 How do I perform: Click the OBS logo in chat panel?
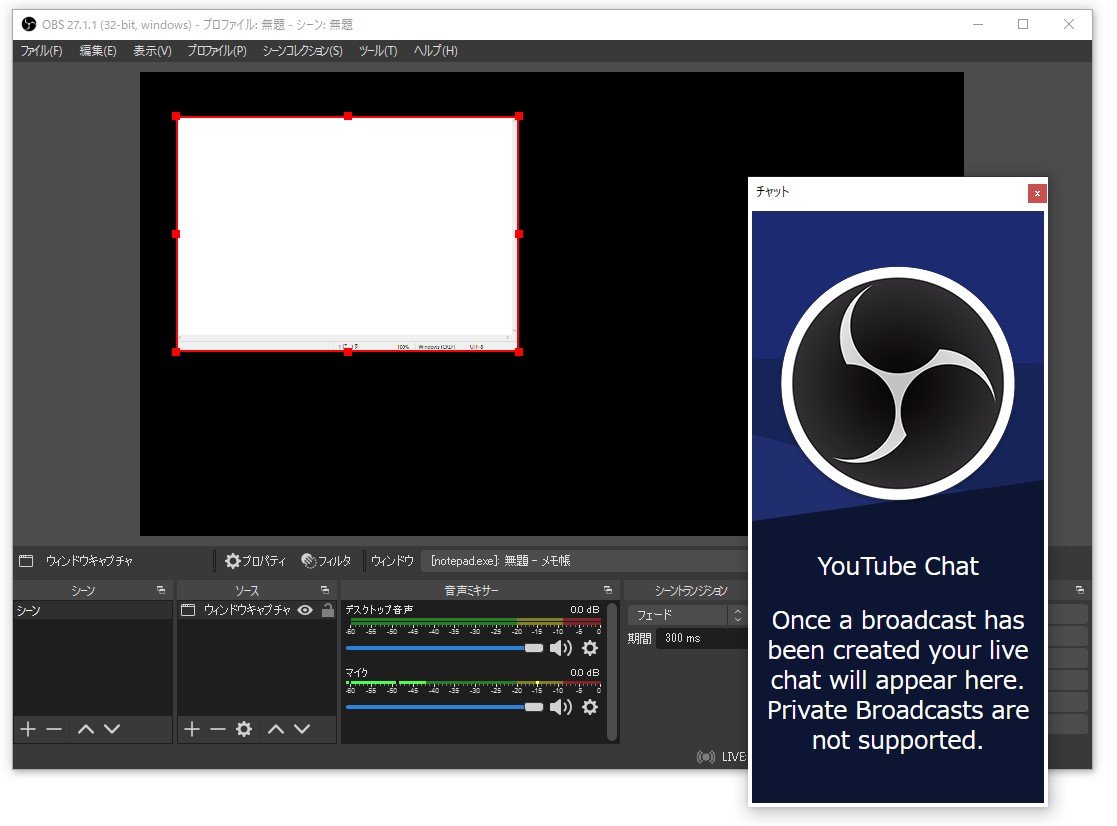point(898,383)
